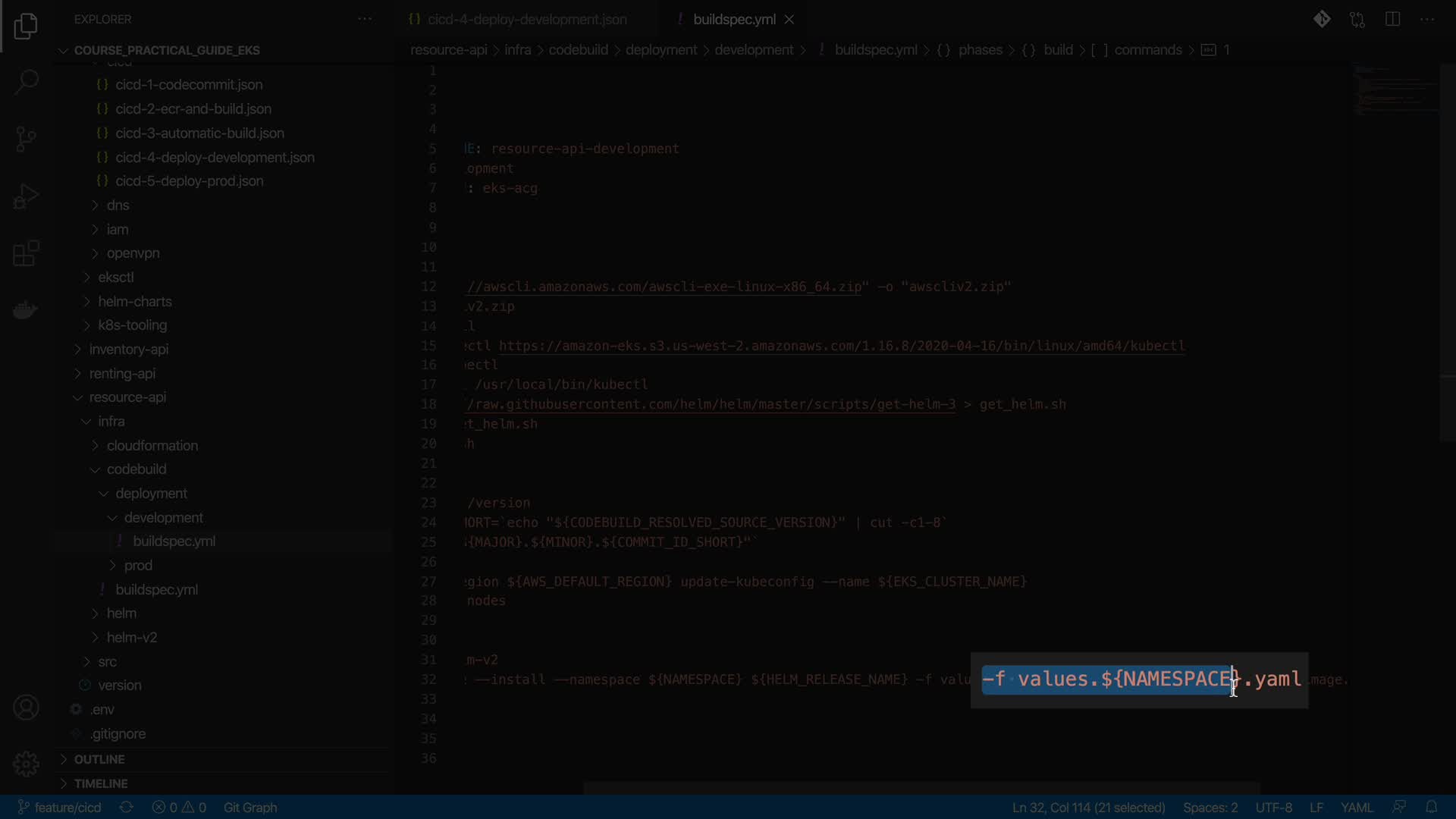Click the notifications bell in status bar
Screen dimensions: 1456x819
point(1431,808)
